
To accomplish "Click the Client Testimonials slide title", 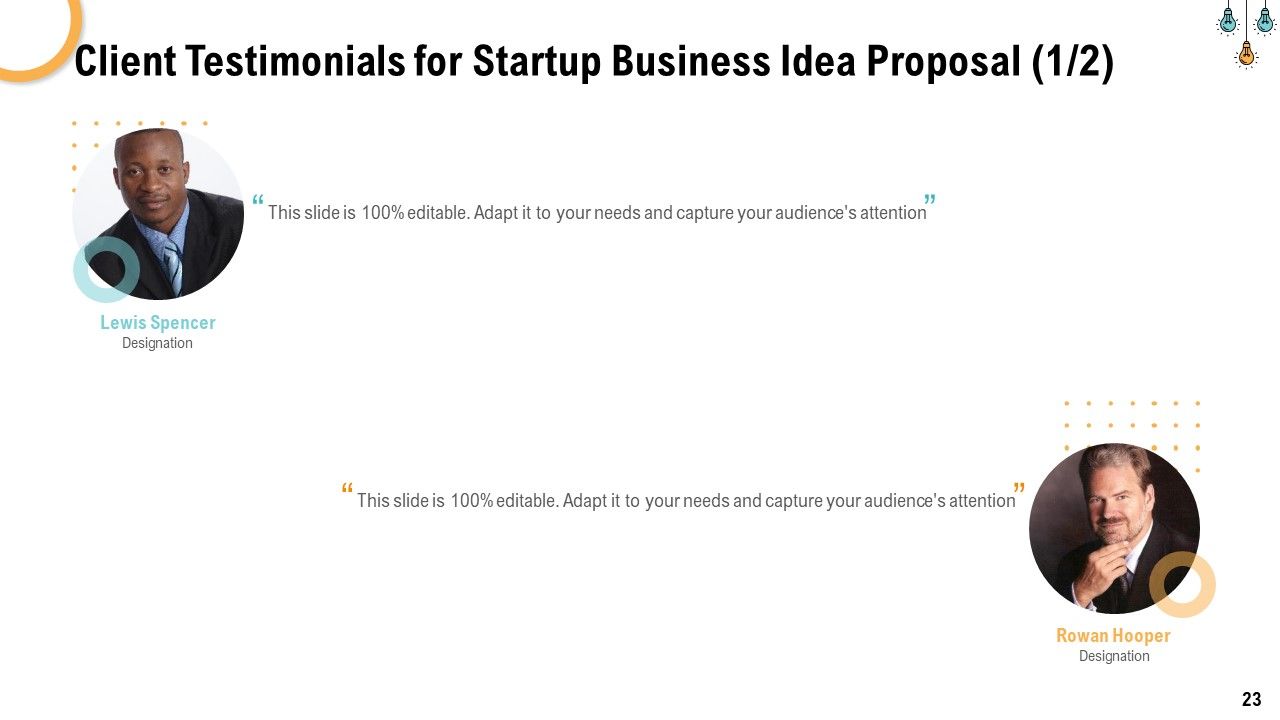I will (594, 62).
